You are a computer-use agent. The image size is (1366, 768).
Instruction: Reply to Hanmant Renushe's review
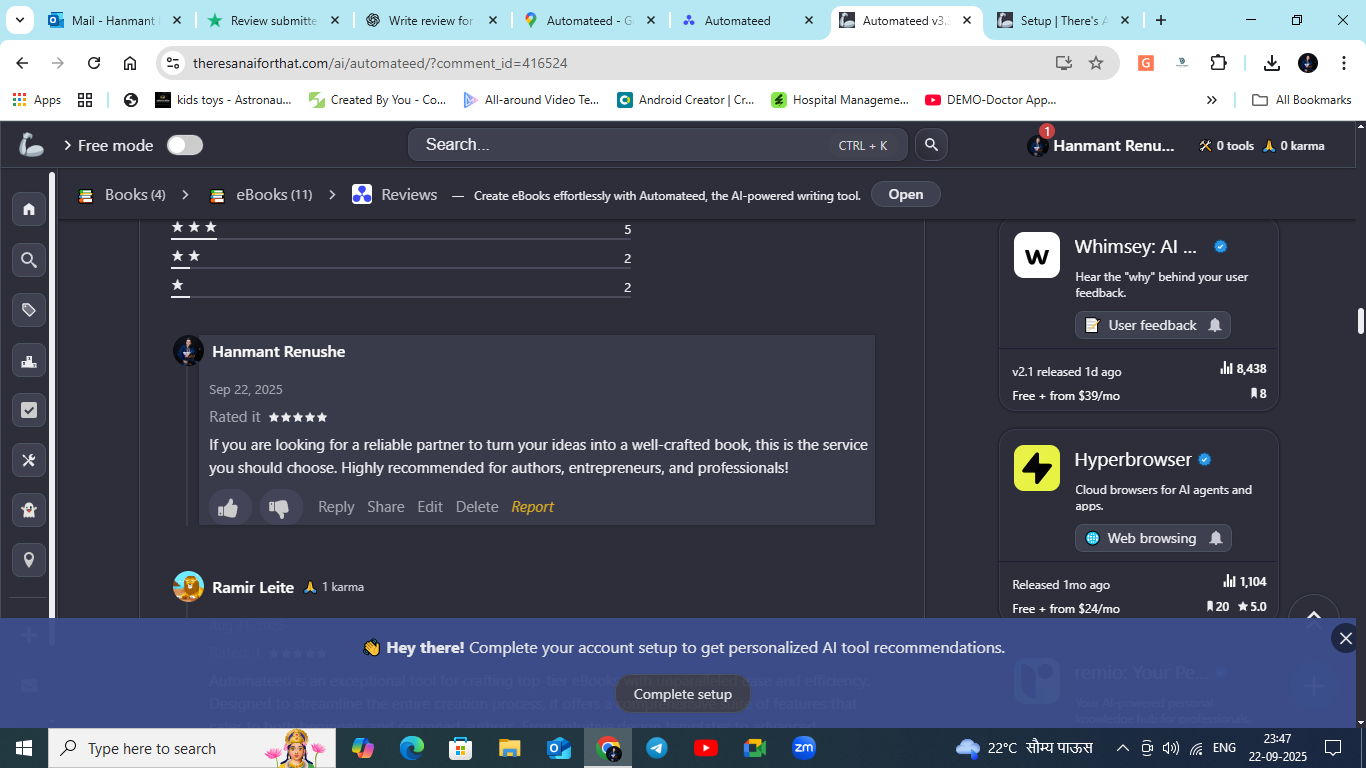click(x=336, y=507)
